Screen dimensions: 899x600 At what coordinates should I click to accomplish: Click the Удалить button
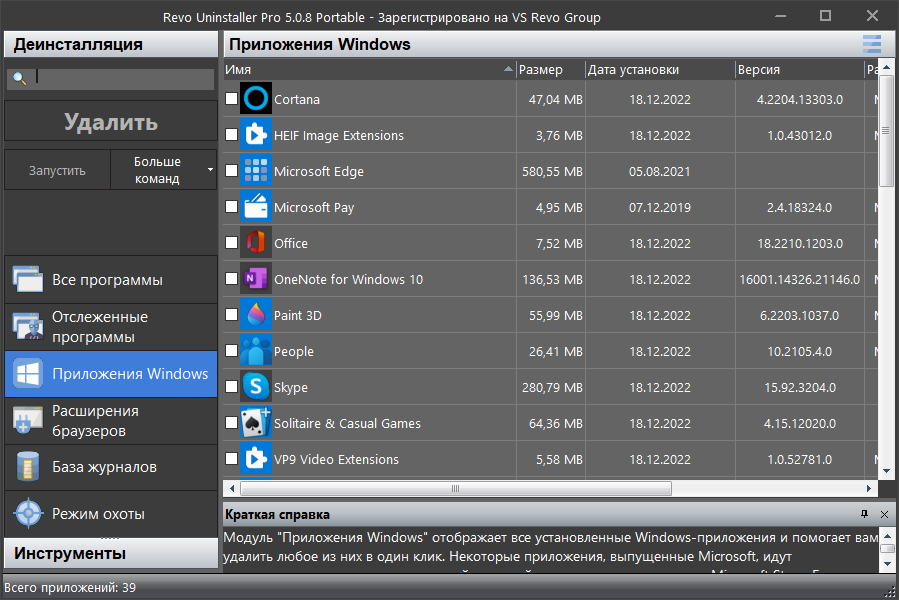[x=111, y=122]
